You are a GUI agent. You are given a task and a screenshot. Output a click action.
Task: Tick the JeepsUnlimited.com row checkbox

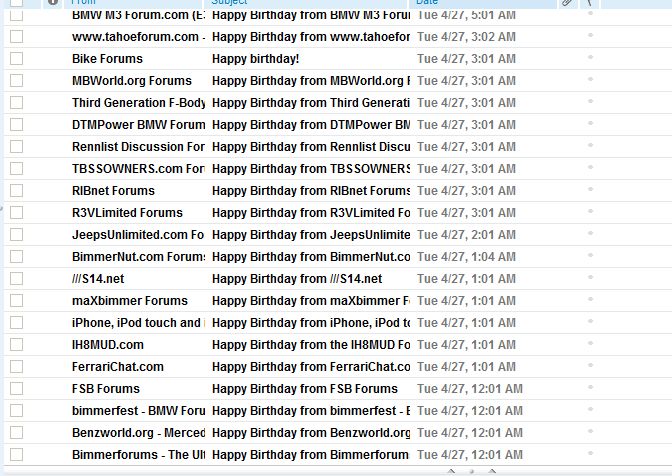(x=16, y=234)
